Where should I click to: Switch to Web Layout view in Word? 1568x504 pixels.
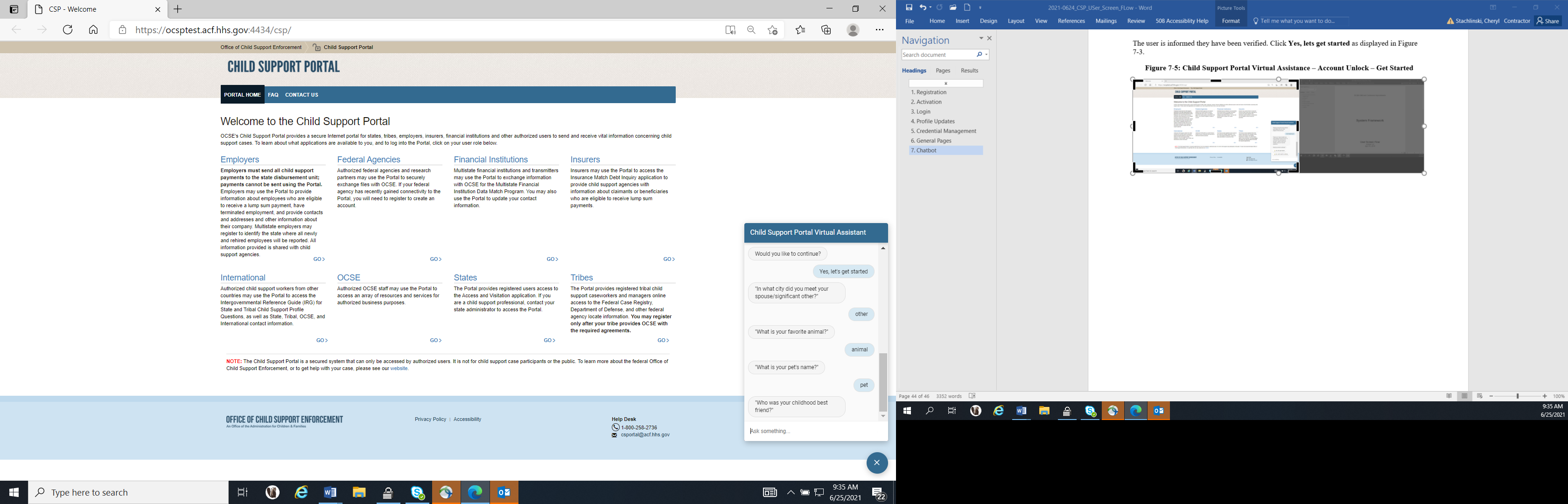click(1480, 396)
